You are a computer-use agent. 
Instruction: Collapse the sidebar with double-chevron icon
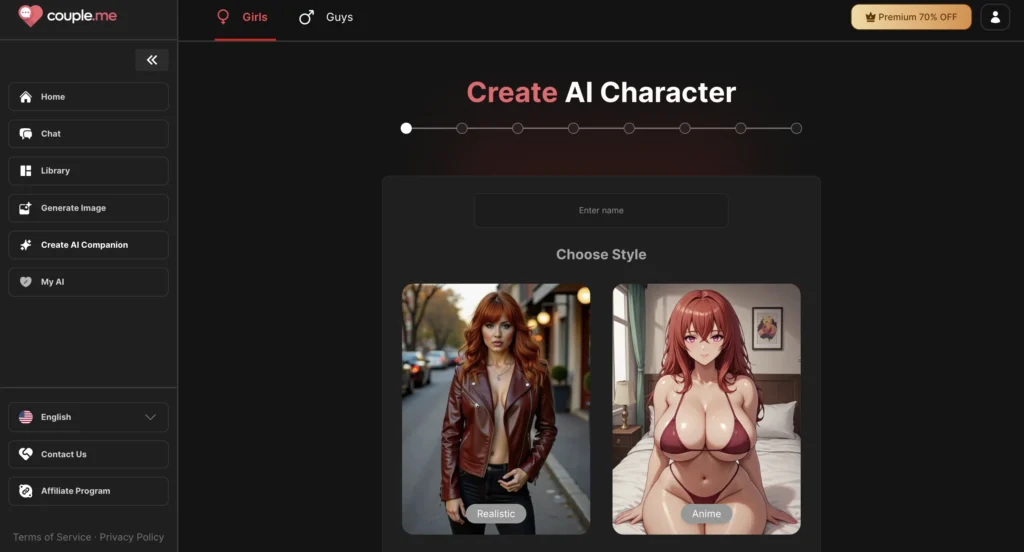(152, 60)
